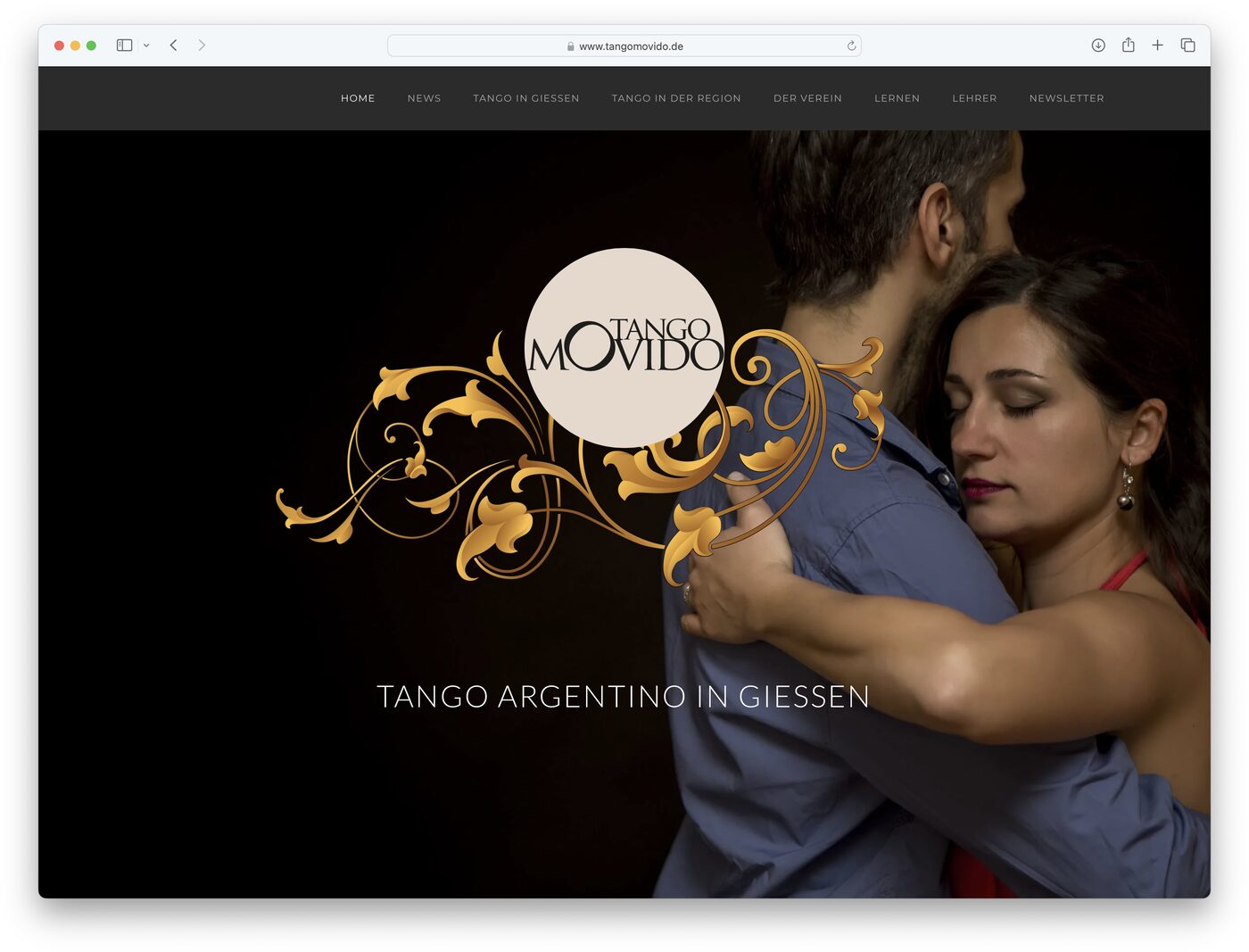The image size is (1249, 952).
Task: Go to the DER VEREIN page
Action: (x=807, y=98)
